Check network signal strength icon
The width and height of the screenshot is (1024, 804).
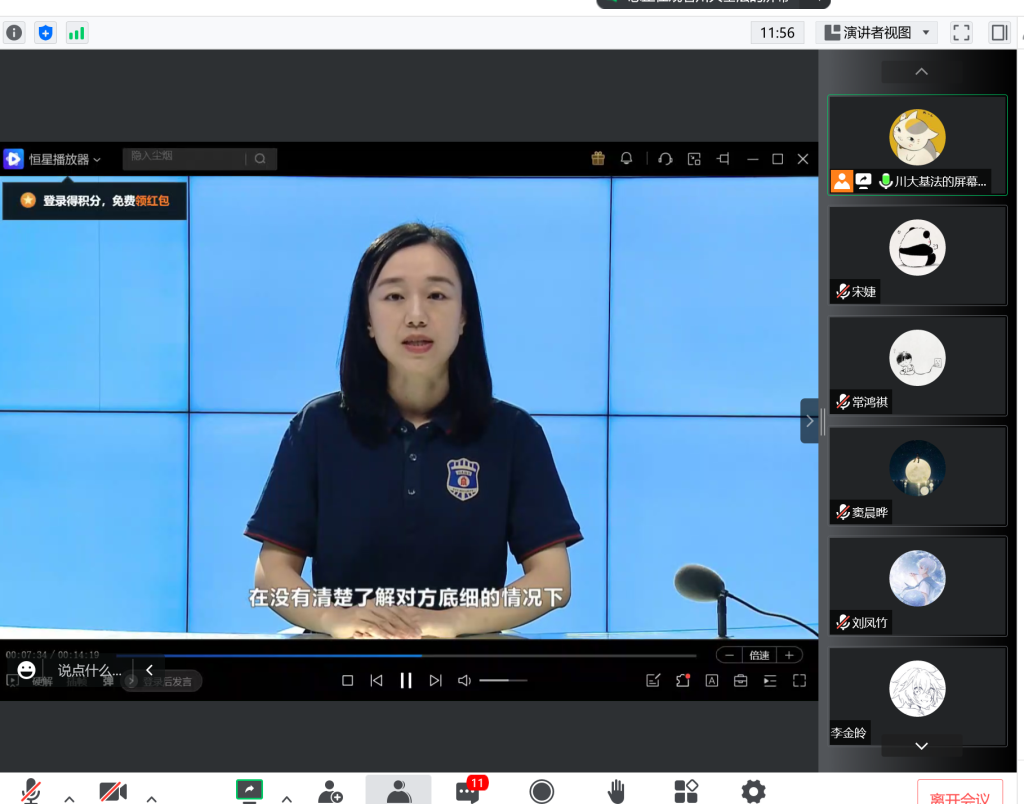[x=76, y=33]
